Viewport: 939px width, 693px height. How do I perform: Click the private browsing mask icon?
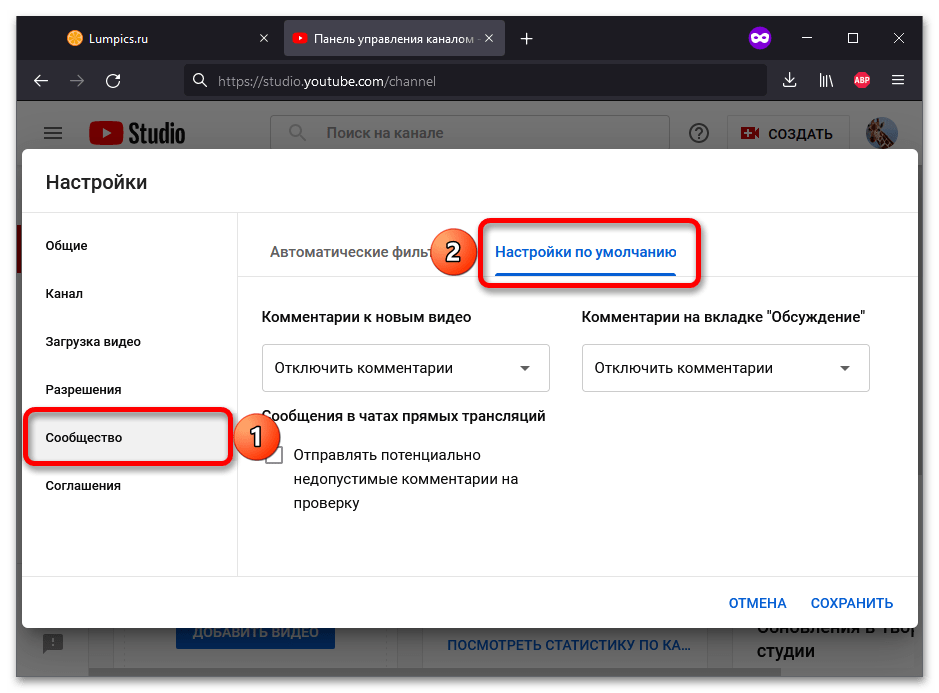tap(760, 38)
